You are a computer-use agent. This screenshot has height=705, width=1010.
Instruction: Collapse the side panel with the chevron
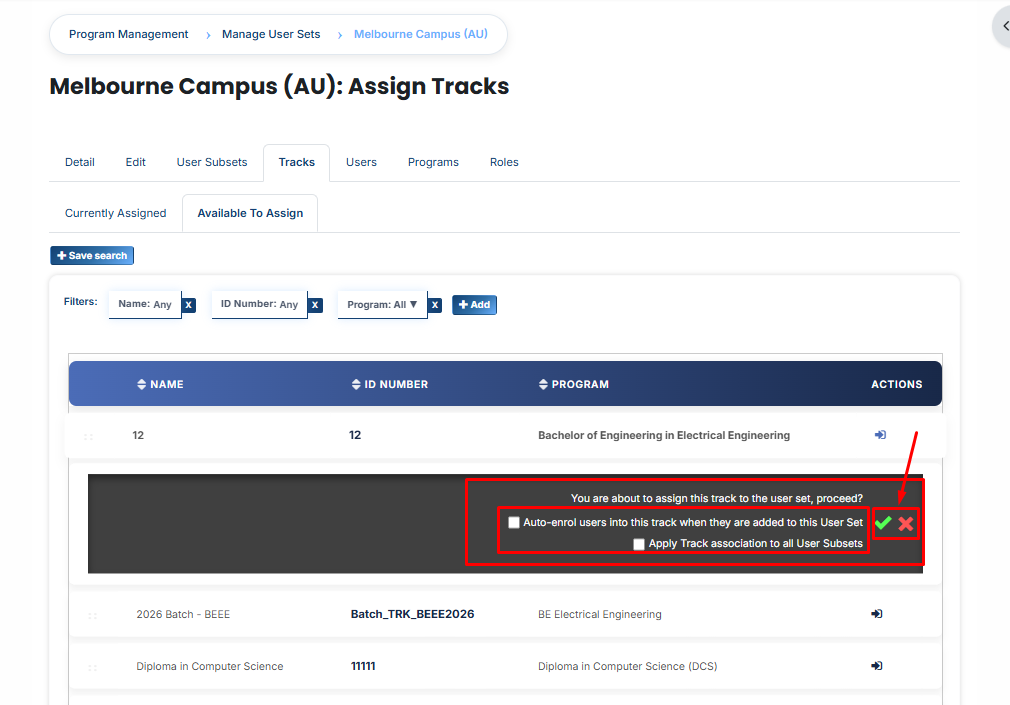(1005, 26)
